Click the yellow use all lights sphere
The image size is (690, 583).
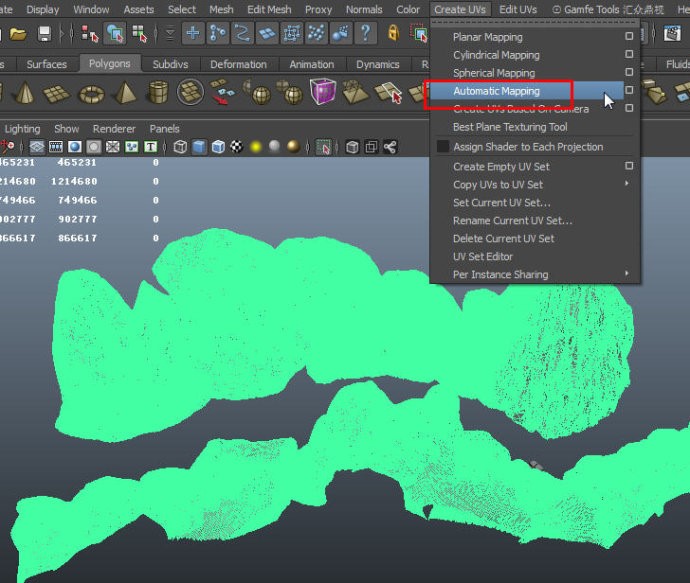[x=256, y=147]
